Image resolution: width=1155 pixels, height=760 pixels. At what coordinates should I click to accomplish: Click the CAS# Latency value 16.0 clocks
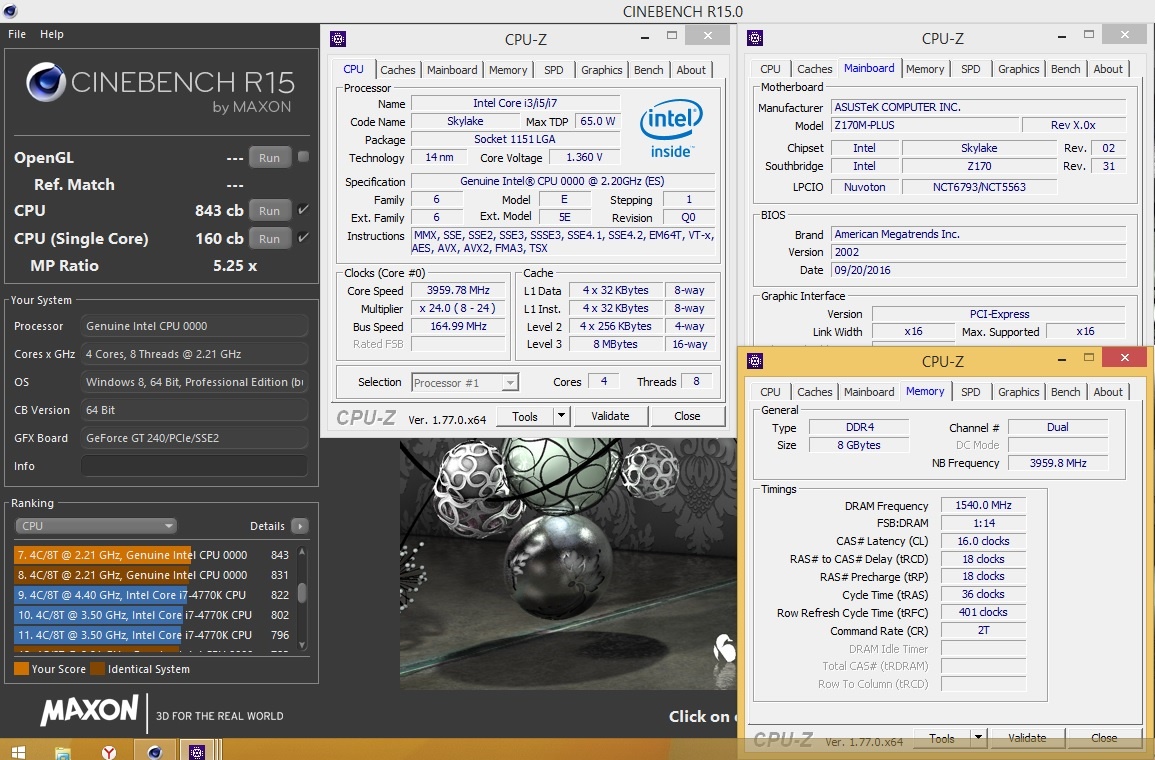(983, 541)
